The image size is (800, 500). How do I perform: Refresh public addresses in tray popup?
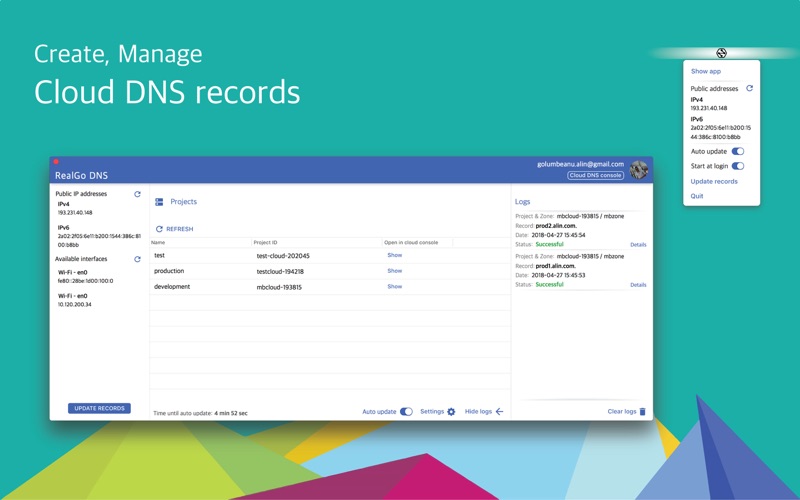pos(749,88)
